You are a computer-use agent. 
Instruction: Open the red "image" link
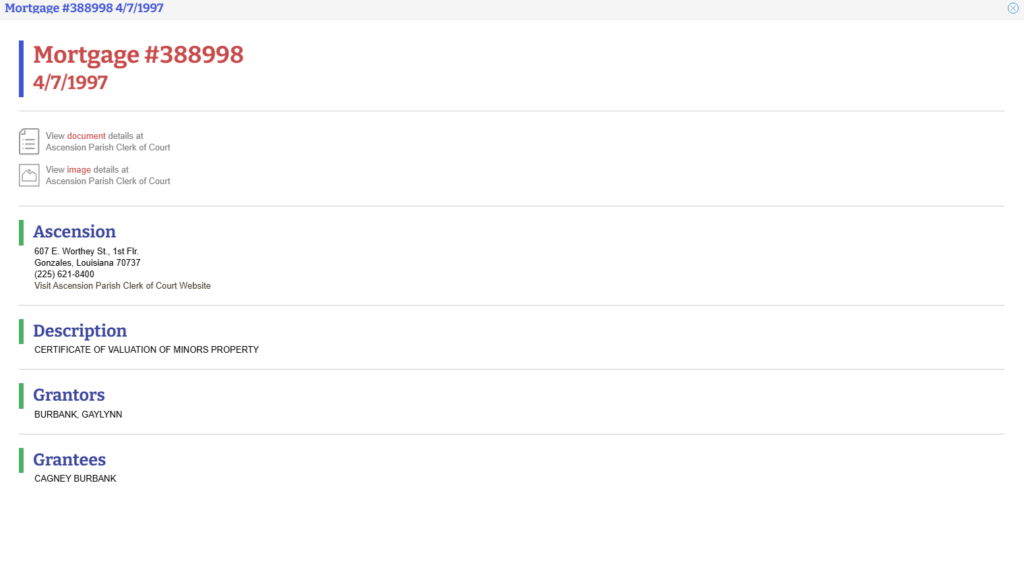point(79,170)
